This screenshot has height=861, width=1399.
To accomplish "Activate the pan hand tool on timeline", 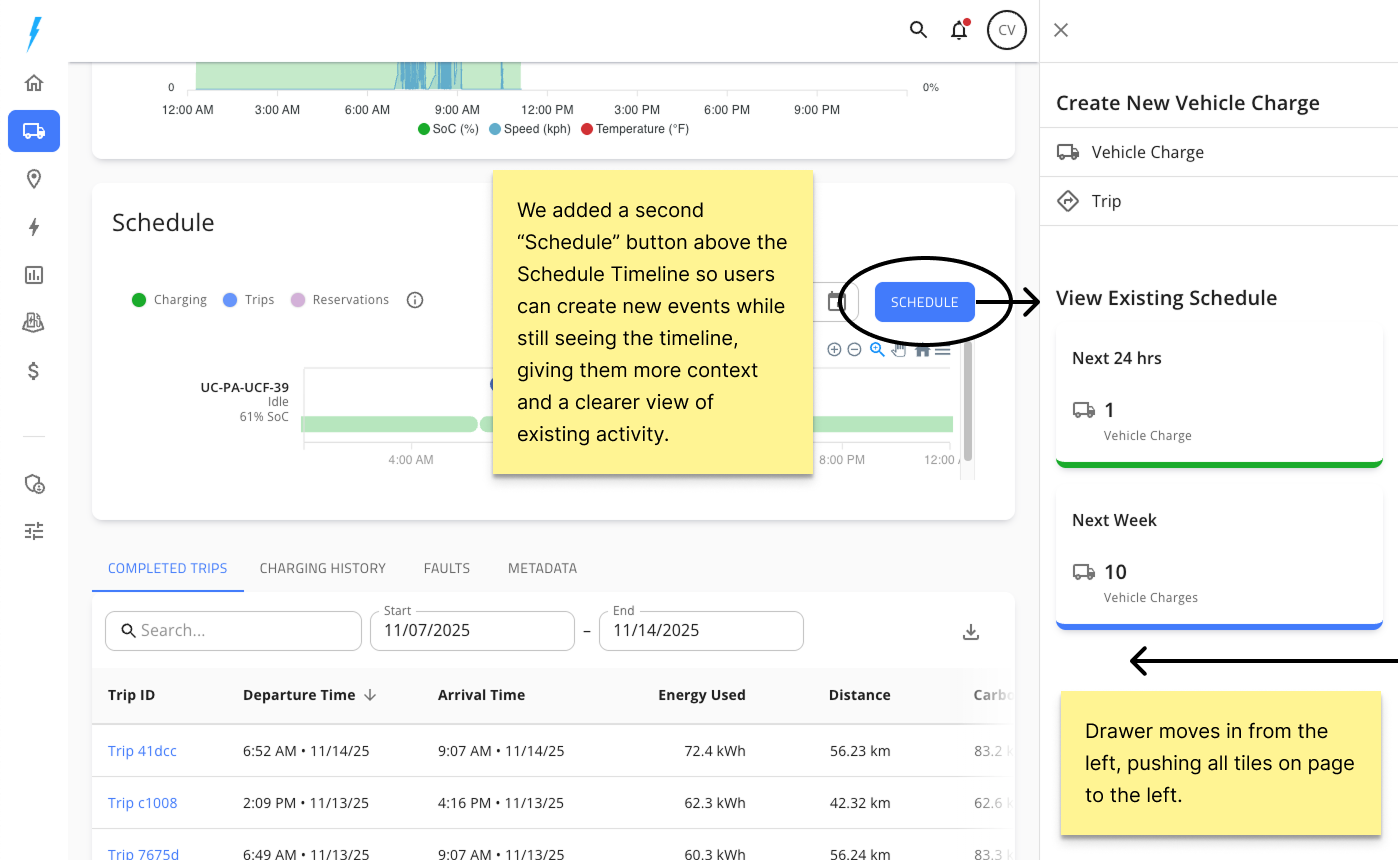I will pyautogui.click(x=898, y=350).
